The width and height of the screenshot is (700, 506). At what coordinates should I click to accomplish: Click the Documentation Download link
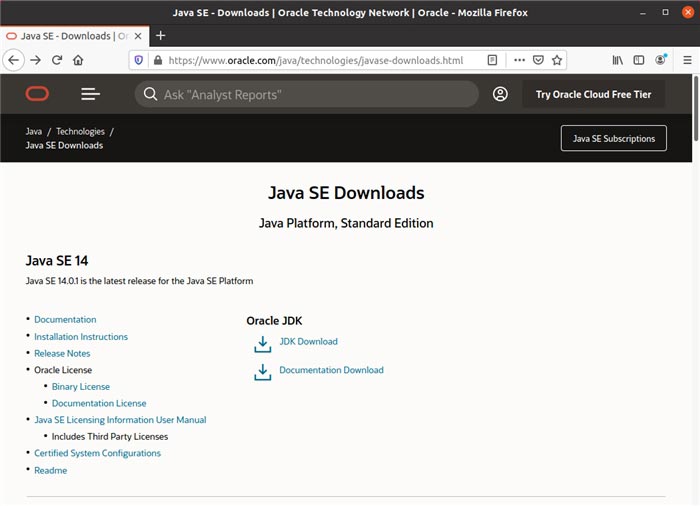pos(331,370)
